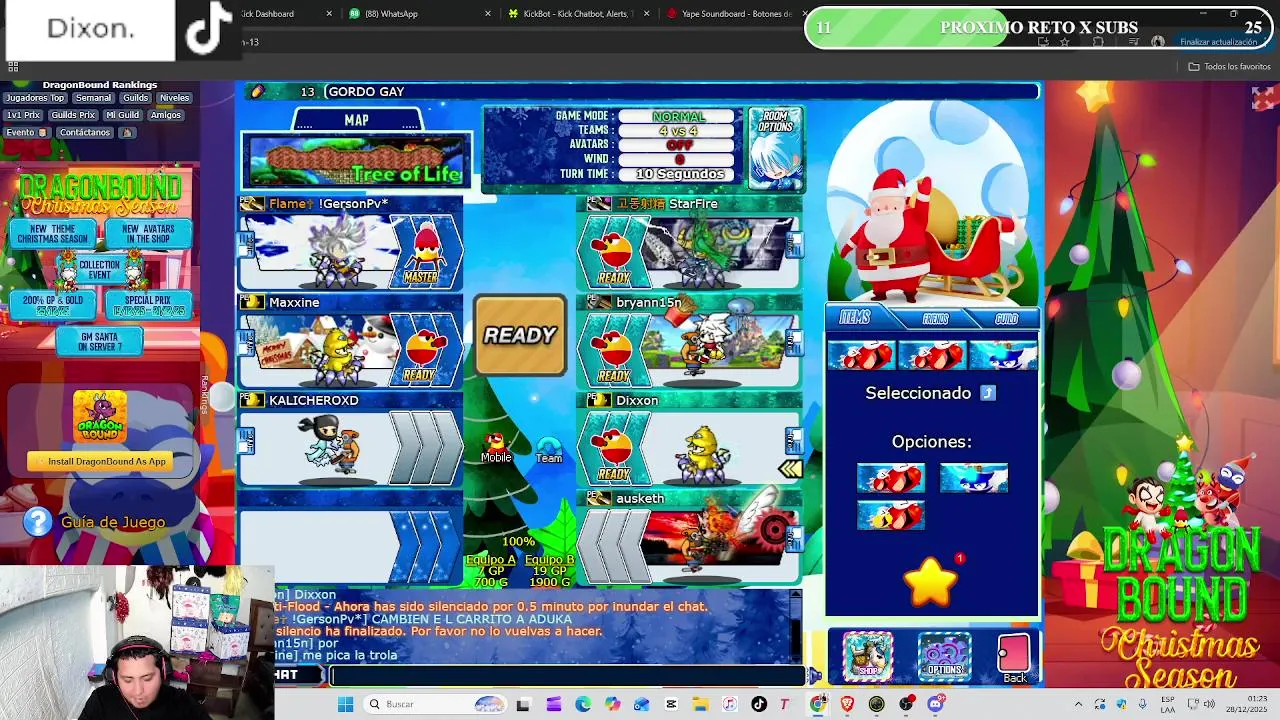Screen dimensions: 1280x720
Task: Click the MAP button
Action: coord(356,120)
